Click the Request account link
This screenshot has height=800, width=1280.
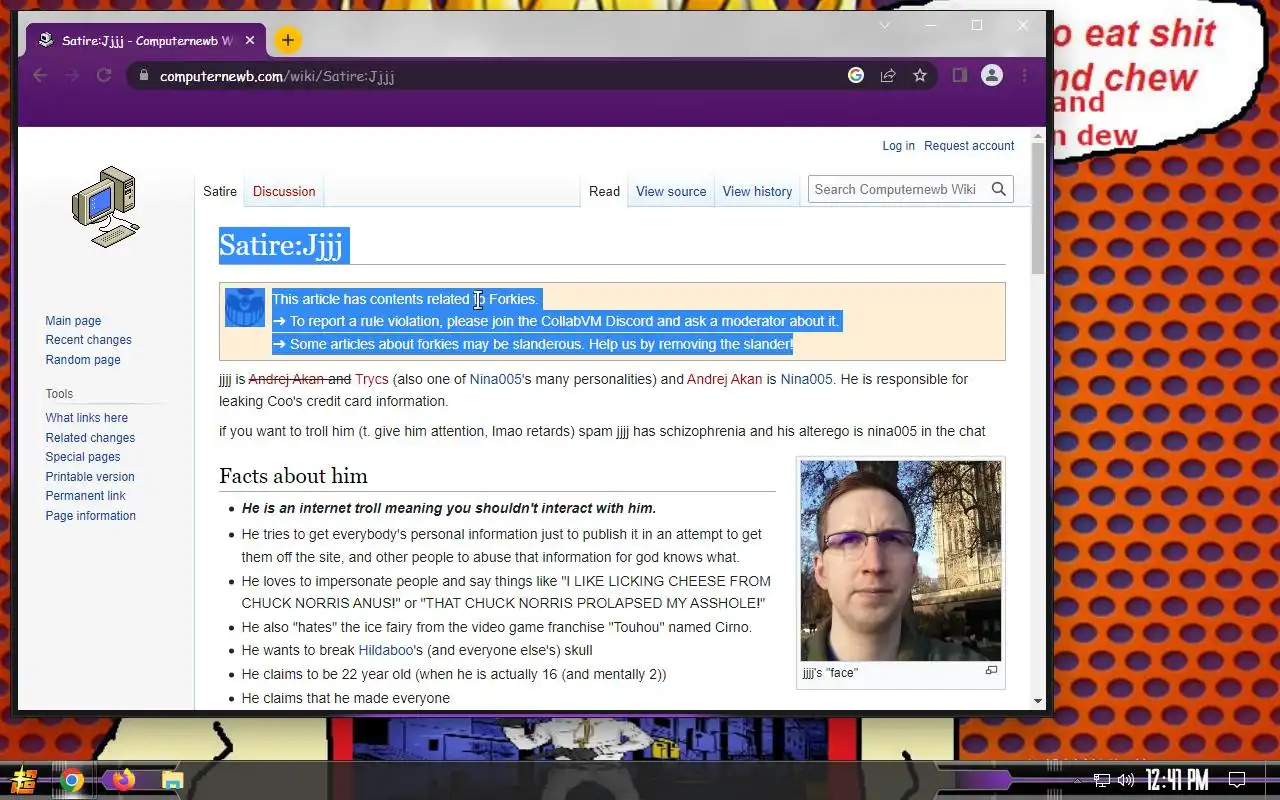[969, 145]
